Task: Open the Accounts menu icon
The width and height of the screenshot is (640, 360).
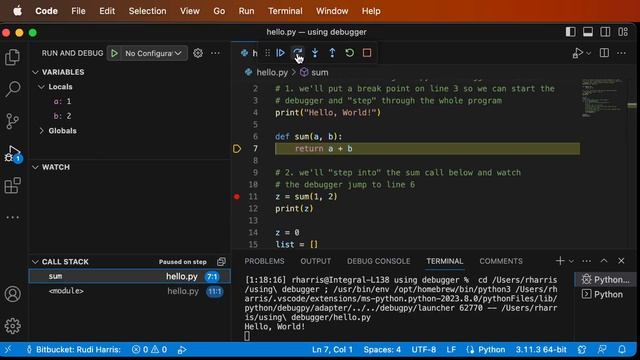Action: [12, 294]
